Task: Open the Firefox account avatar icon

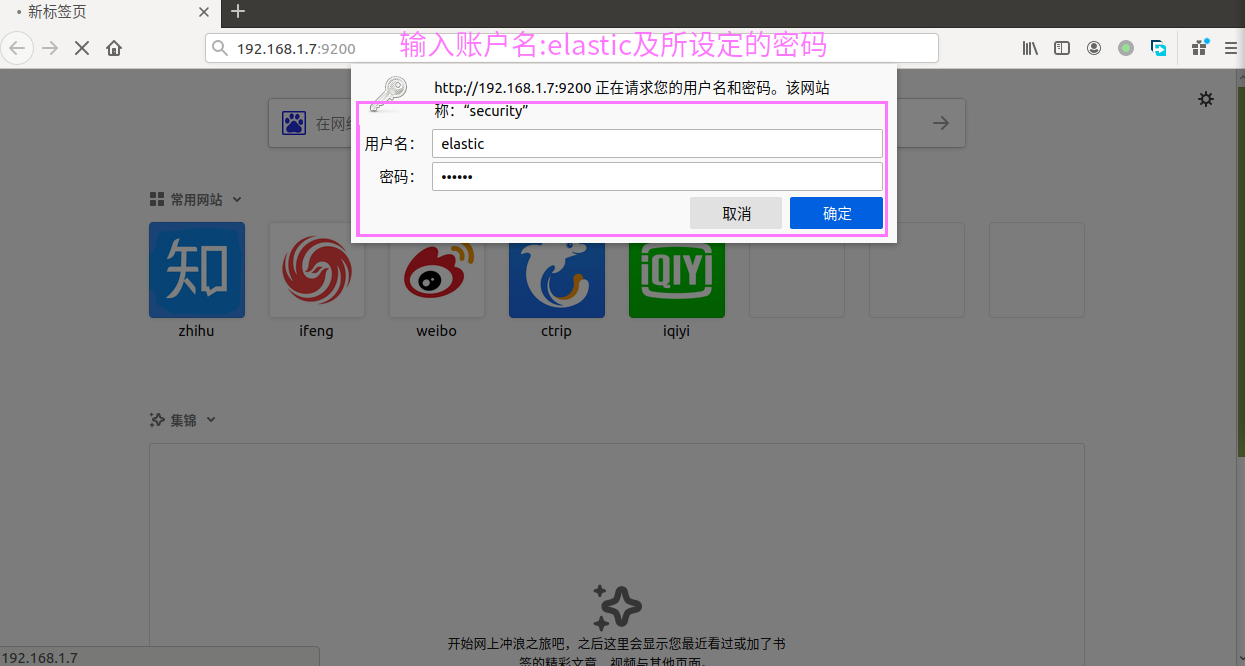Action: click(1094, 48)
